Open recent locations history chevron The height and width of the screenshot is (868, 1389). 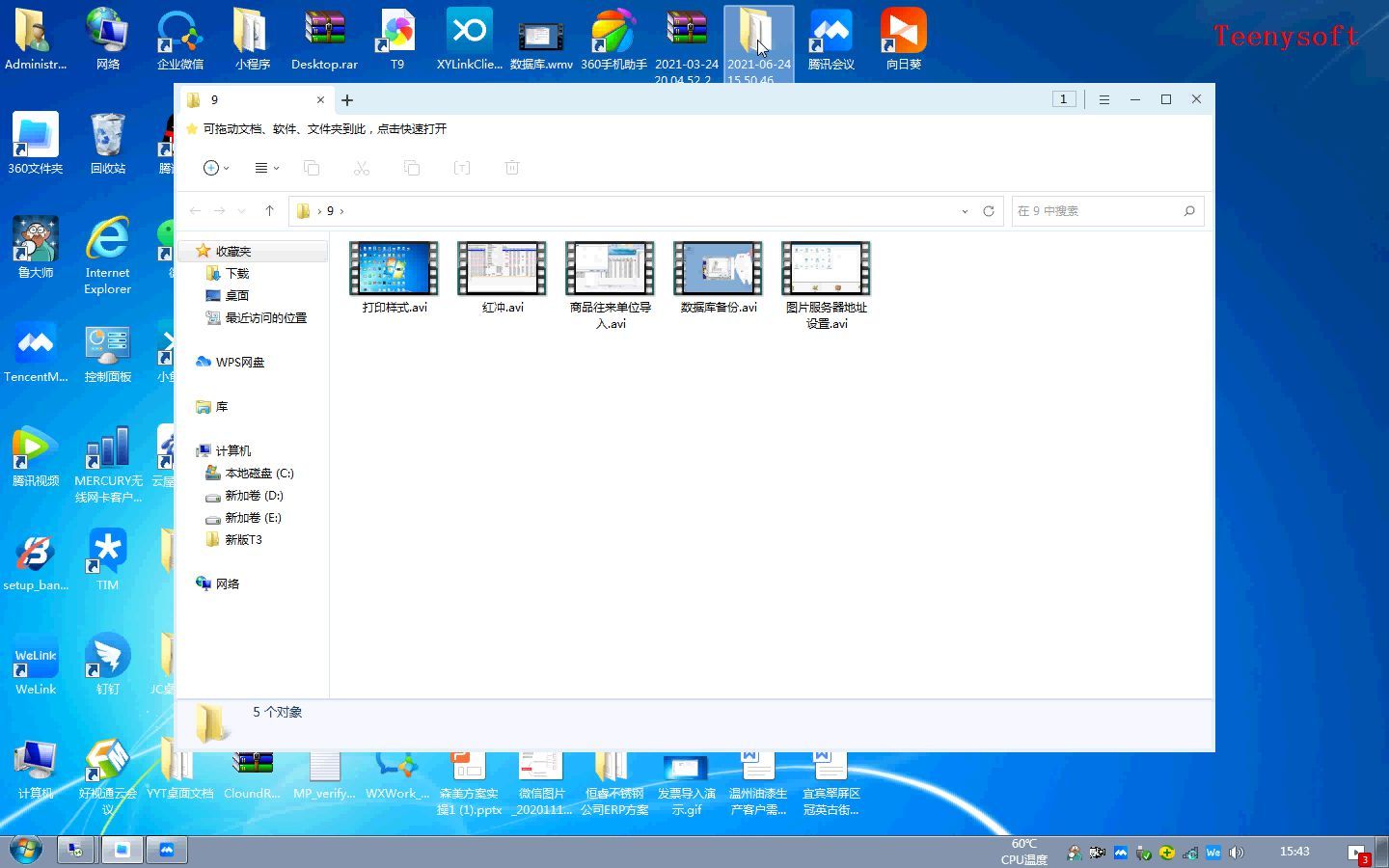click(x=241, y=211)
